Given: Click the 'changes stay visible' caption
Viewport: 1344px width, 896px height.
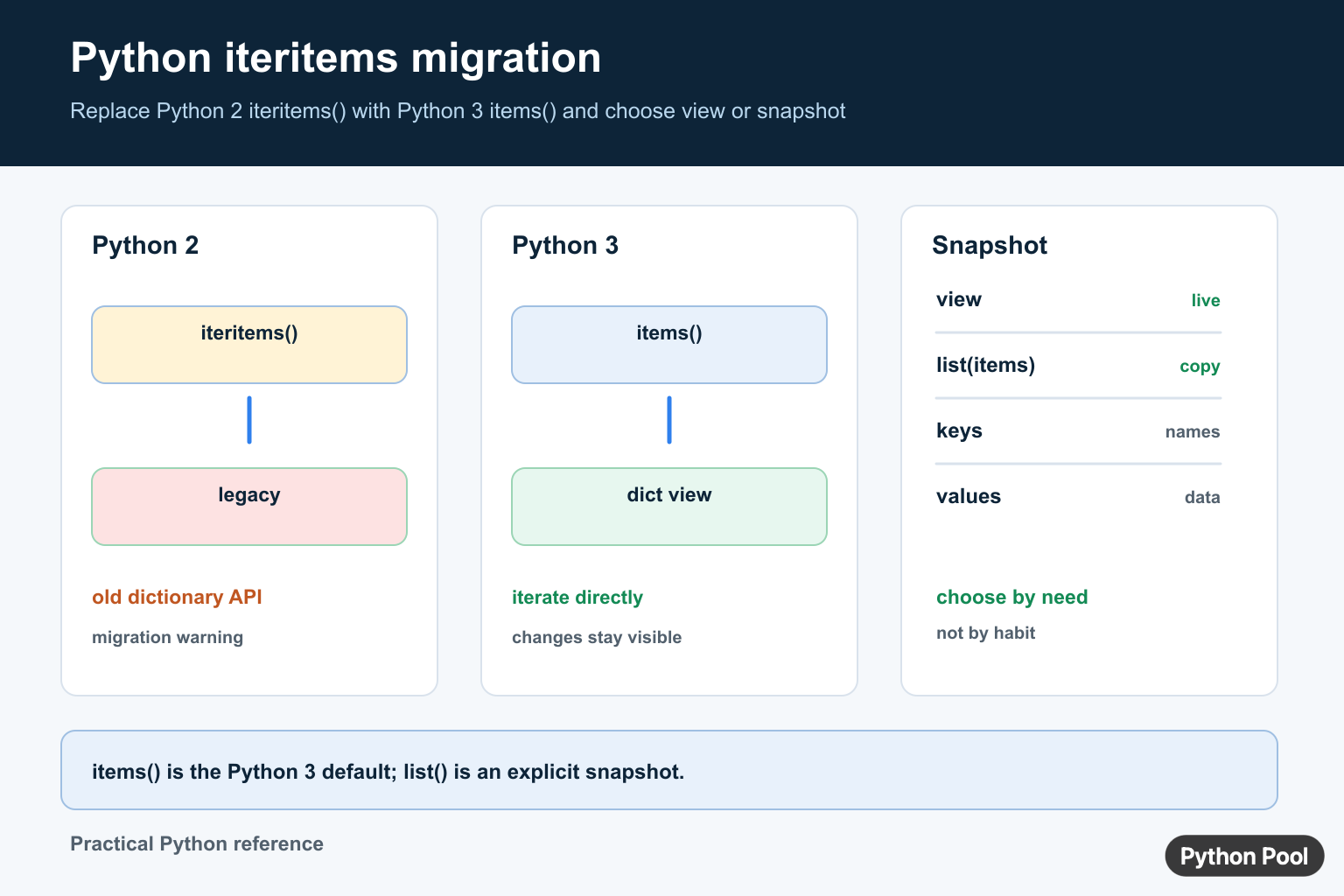Looking at the screenshot, I should point(597,637).
